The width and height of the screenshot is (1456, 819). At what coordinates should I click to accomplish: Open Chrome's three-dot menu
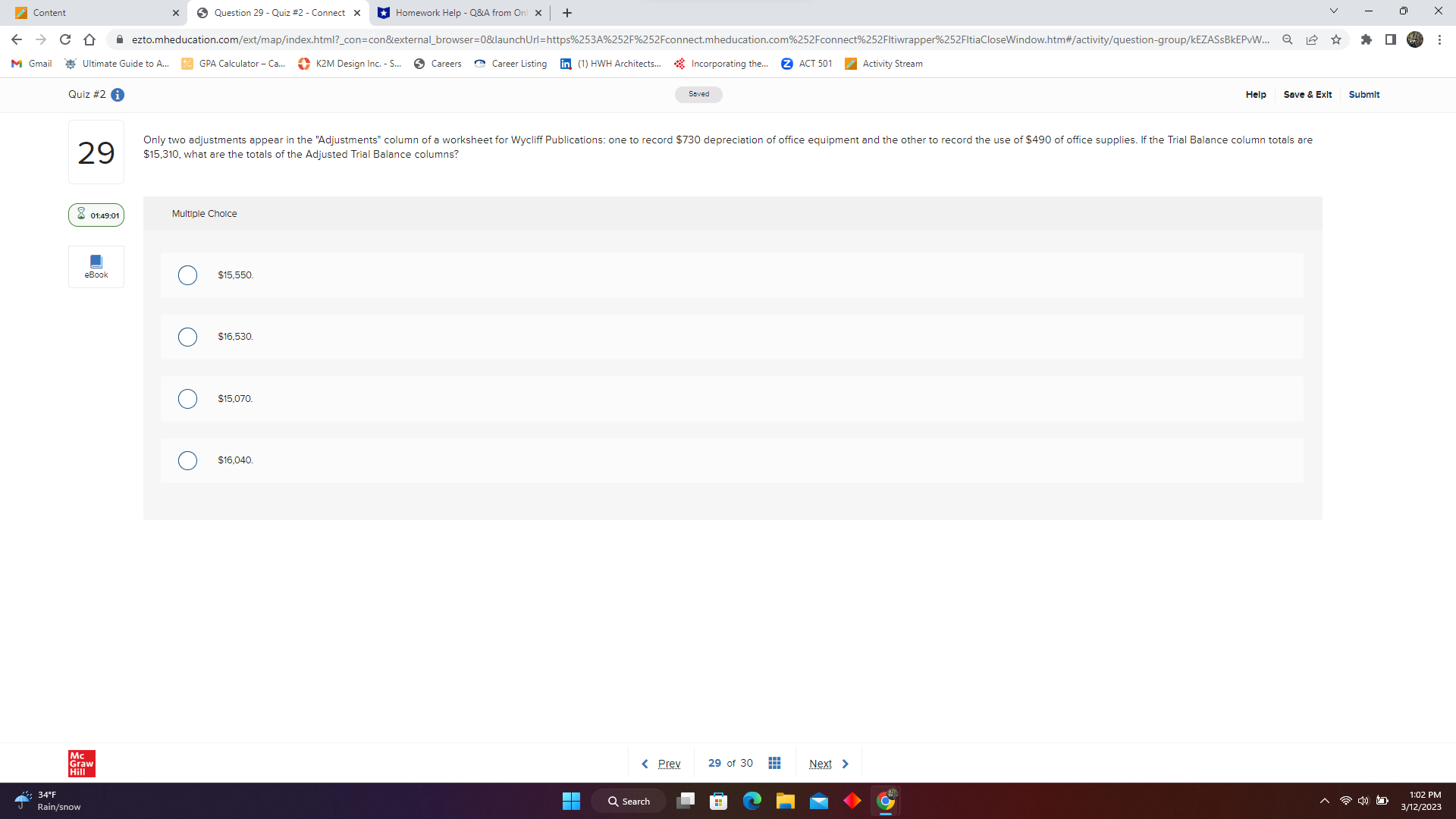coord(1440,39)
